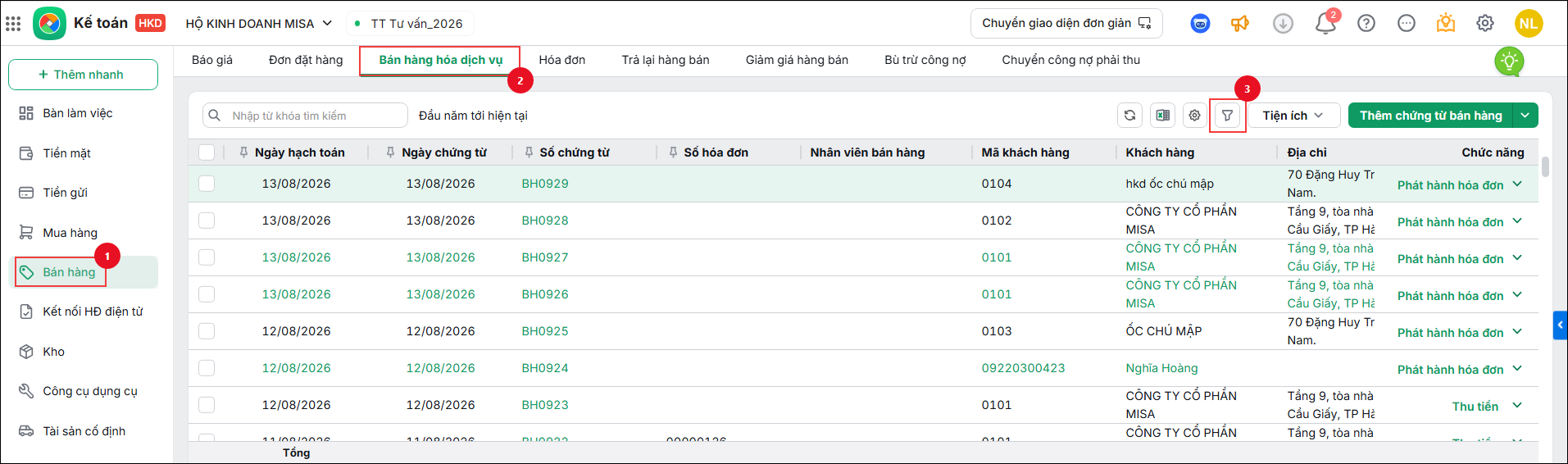1568x464 pixels.
Task: Click the orange lightbulb robot icon
Action: pyautogui.click(x=1446, y=23)
